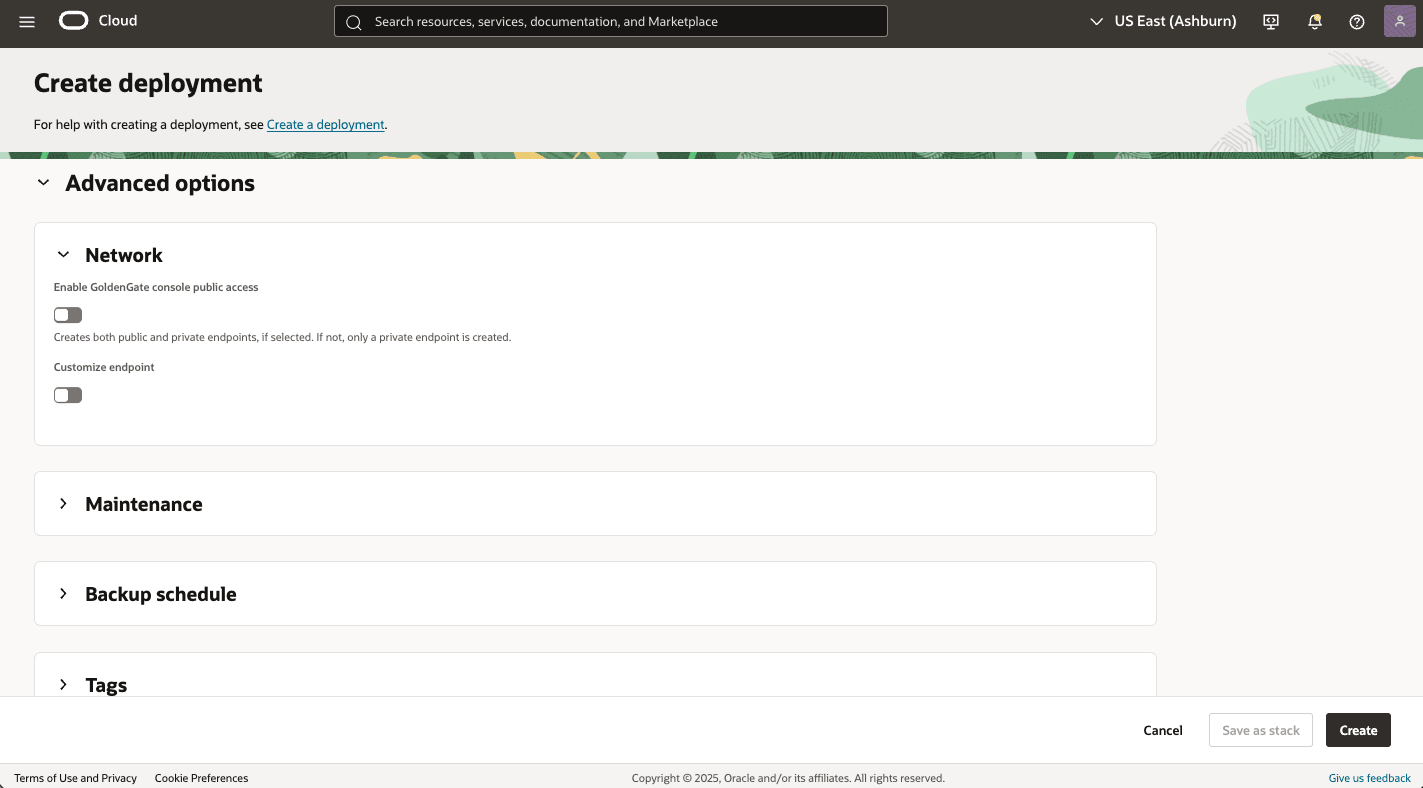Enable GoldenGate console public access
The image size is (1423, 788).
(x=67, y=314)
